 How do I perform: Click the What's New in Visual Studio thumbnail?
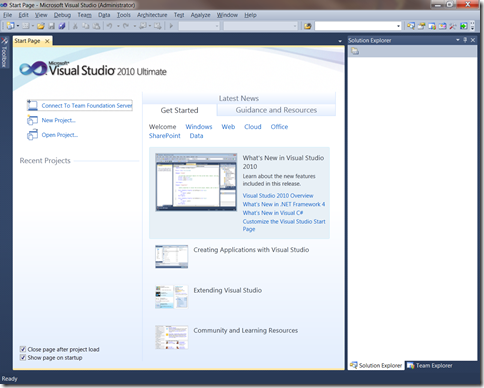tap(196, 182)
